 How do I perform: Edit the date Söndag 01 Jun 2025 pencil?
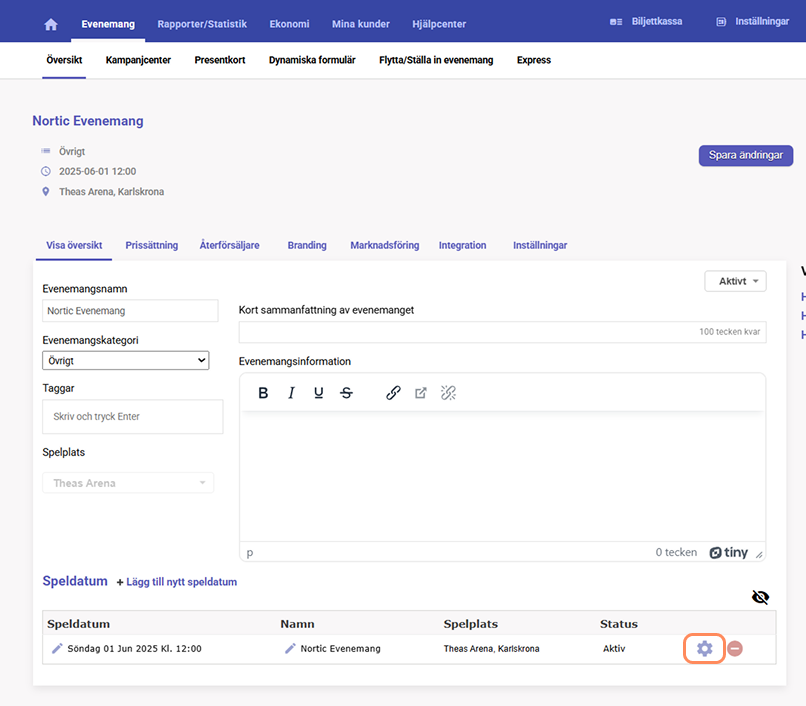57,648
